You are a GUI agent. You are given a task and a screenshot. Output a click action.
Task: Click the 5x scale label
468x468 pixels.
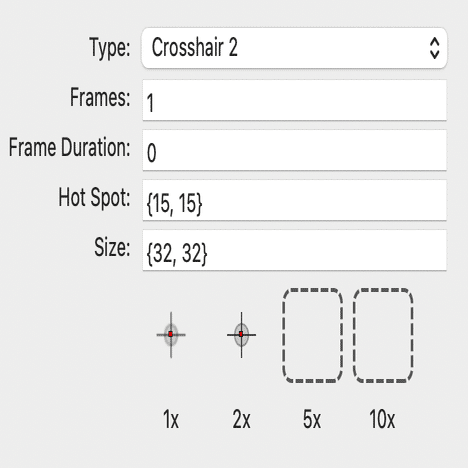point(312,419)
